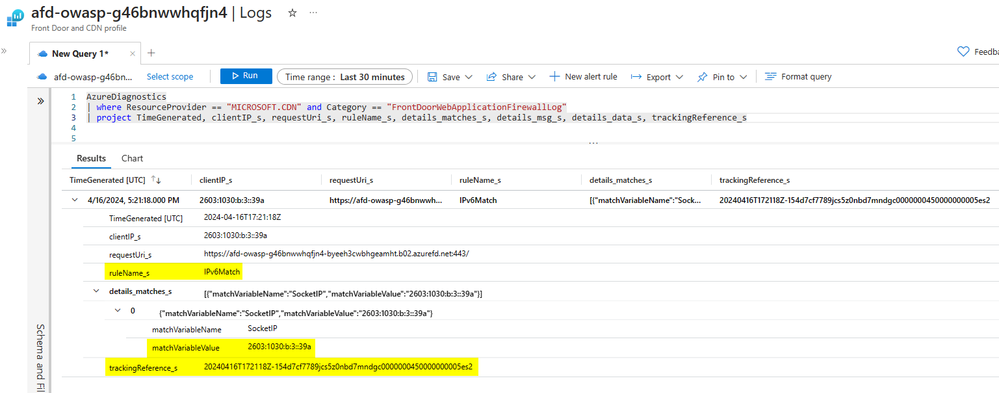Run the query
The height and width of the screenshot is (393, 999).
(246, 76)
